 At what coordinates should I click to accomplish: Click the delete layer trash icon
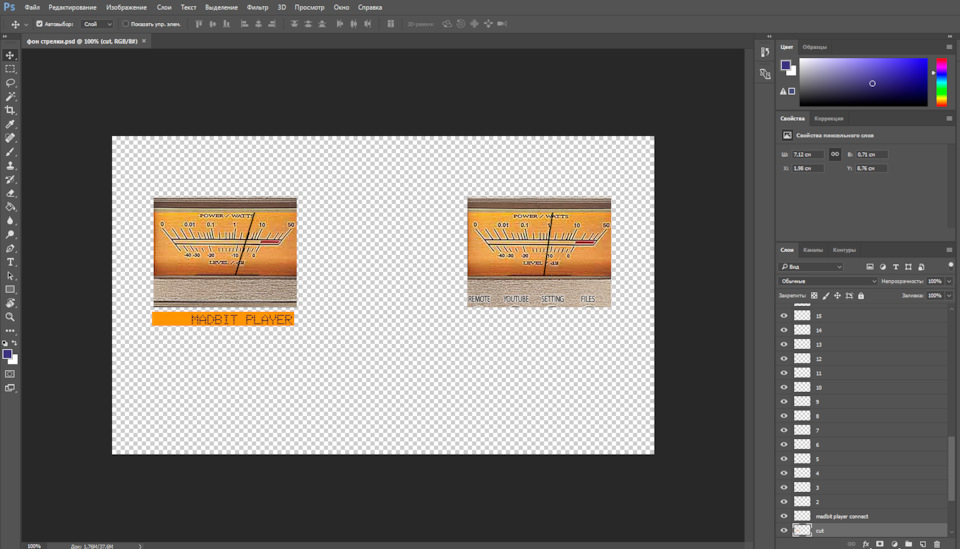point(937,544)
